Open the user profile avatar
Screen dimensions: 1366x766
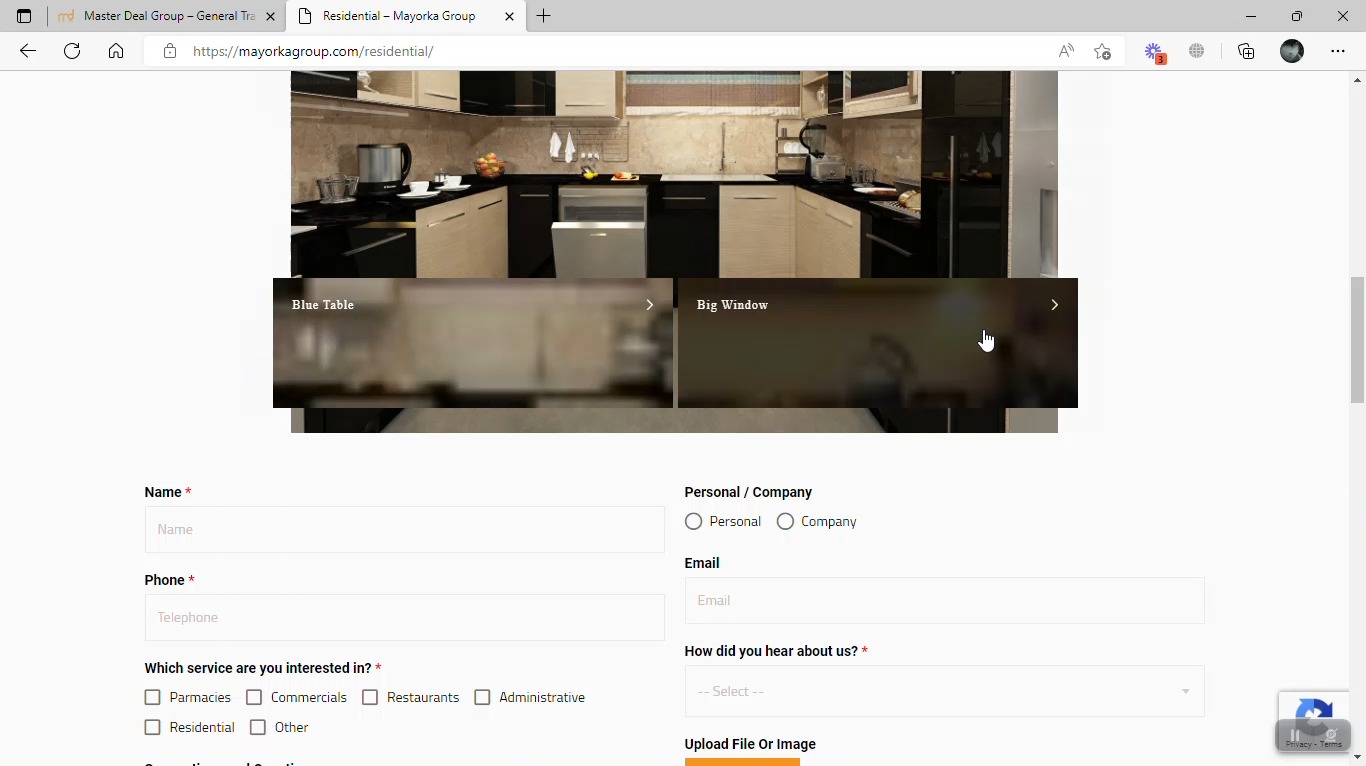1292,51
